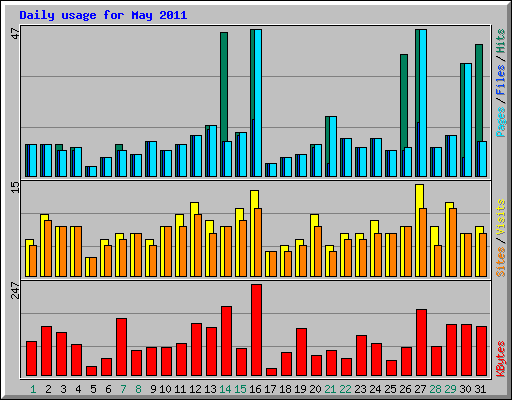Click day label '30' on the x-axis

(x=465, y=389)
